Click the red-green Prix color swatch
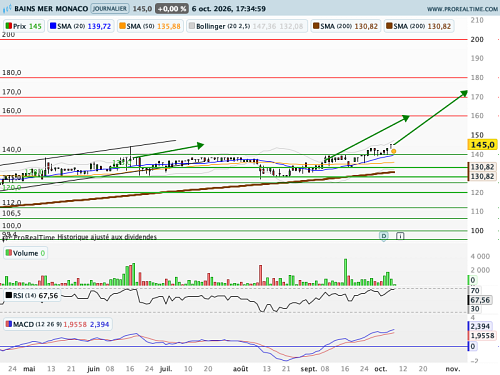This screenshot has width=500, height=375. 9,26
